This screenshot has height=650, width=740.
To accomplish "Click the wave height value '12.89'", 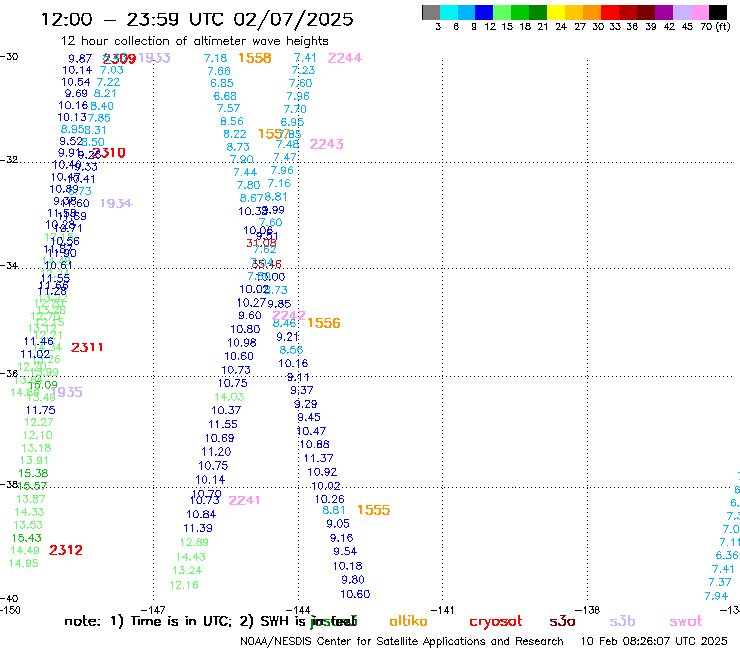I will [194, 542].
